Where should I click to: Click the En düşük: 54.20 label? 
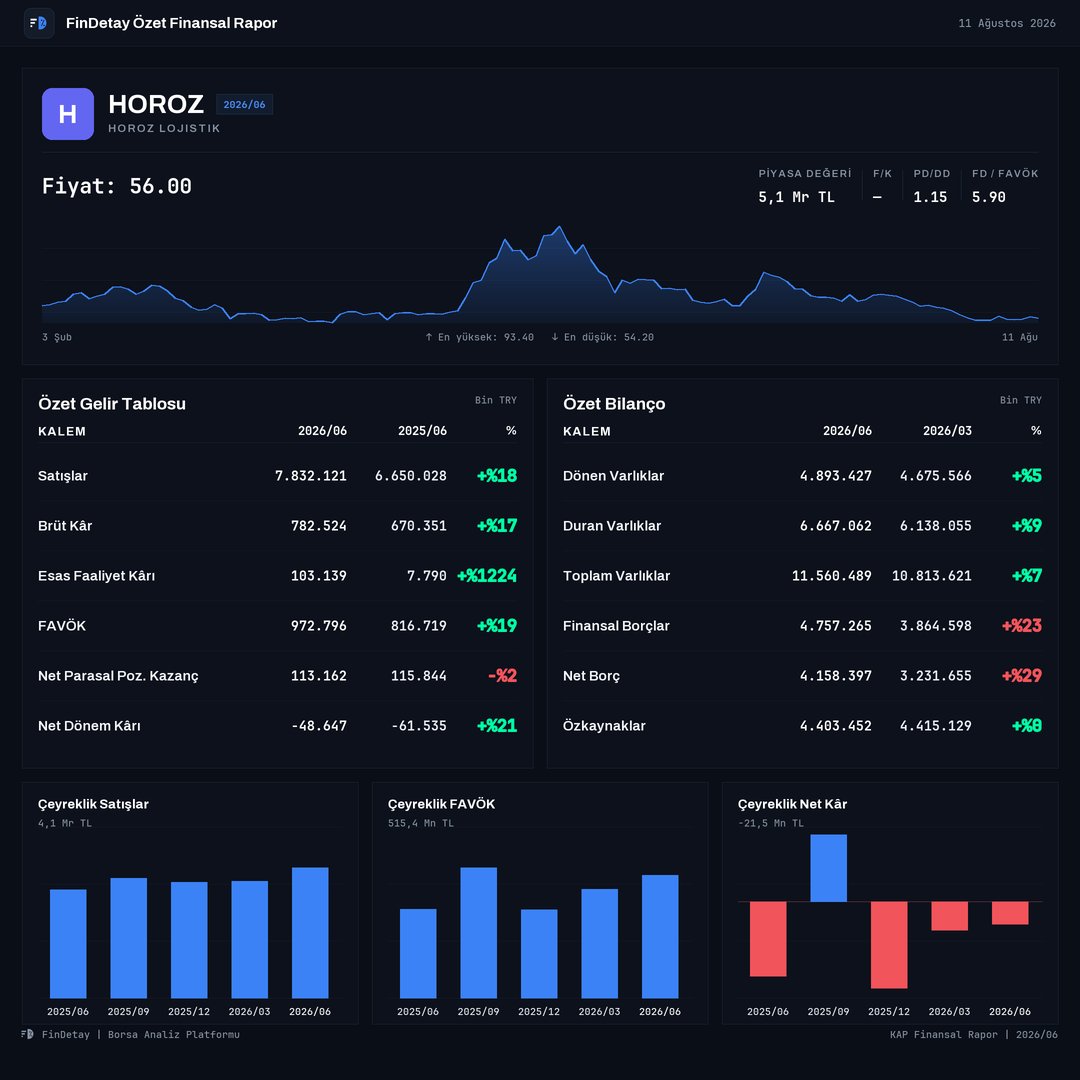(603, 337)
